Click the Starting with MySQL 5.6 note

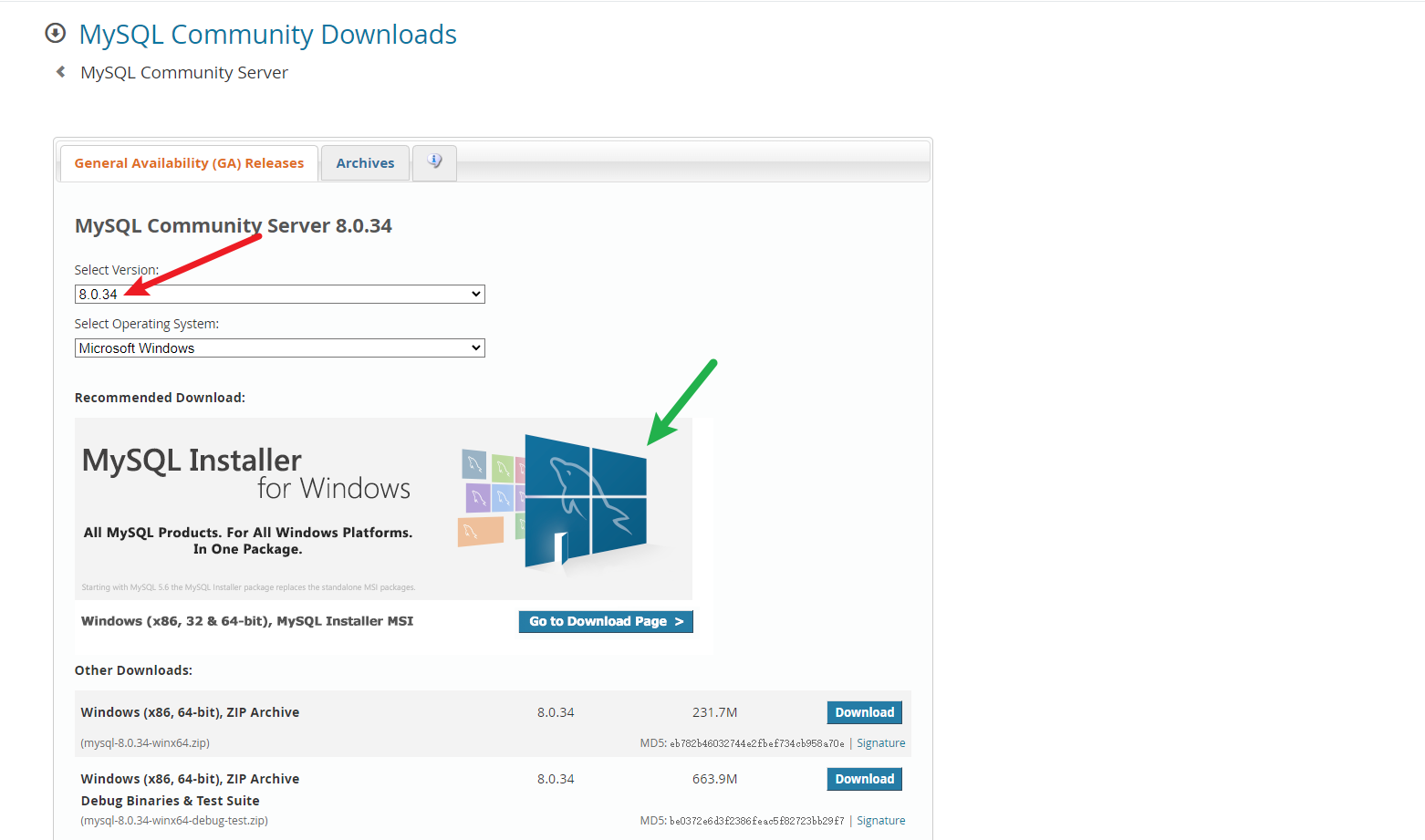(x=248, y=587)
